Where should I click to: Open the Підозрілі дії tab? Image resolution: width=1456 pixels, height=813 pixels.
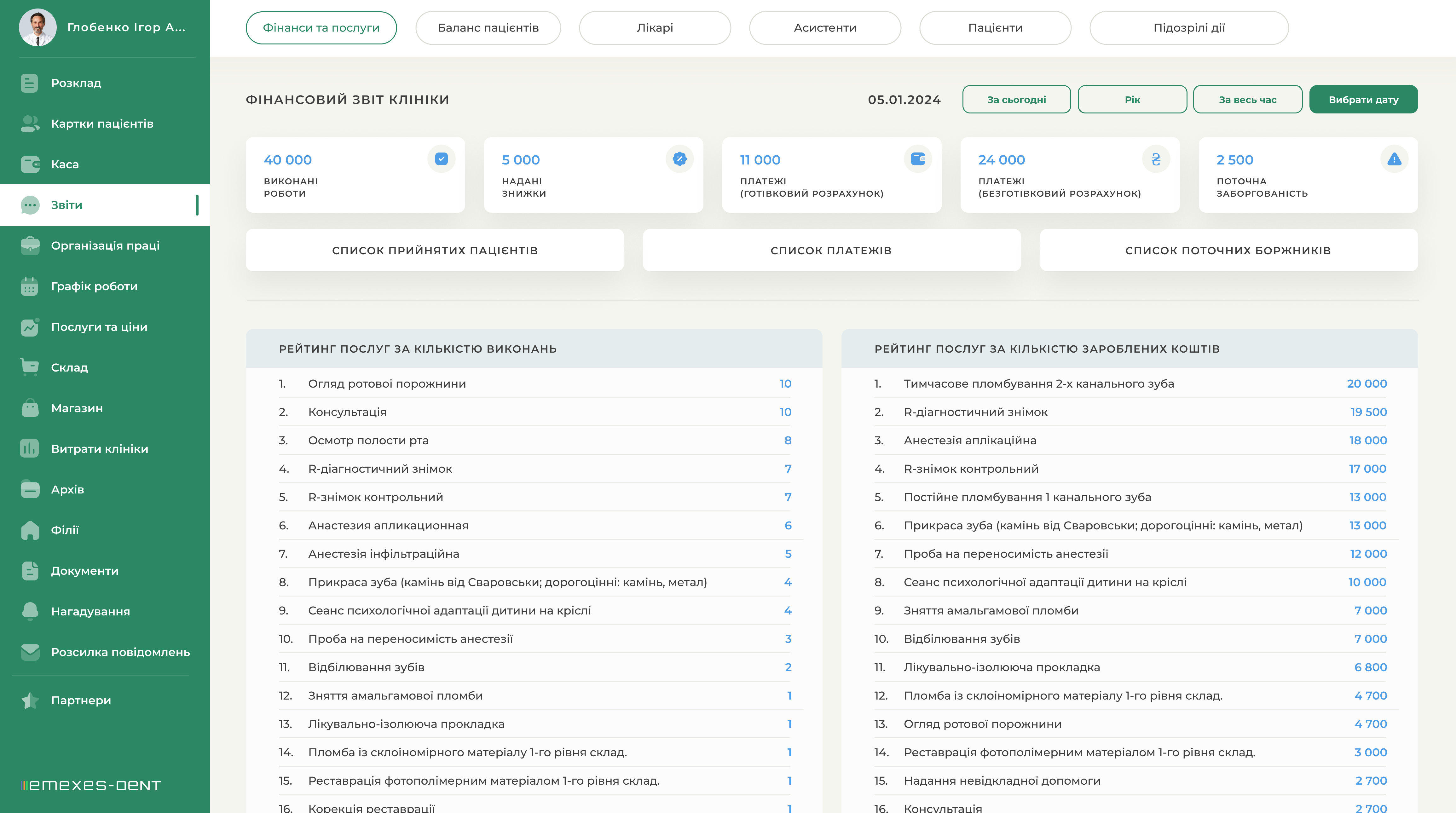(x=1189, y=28)
